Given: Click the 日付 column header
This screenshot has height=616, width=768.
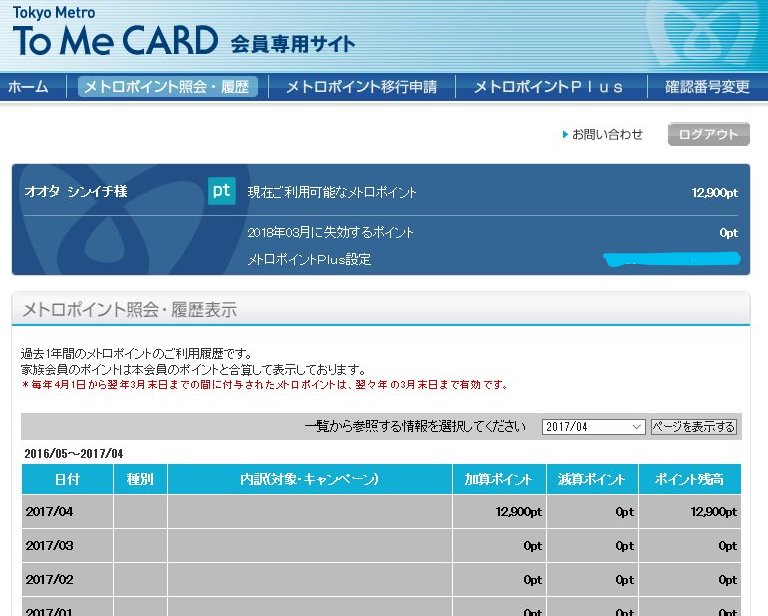Looking at the screenshot, I should [67, 479].
